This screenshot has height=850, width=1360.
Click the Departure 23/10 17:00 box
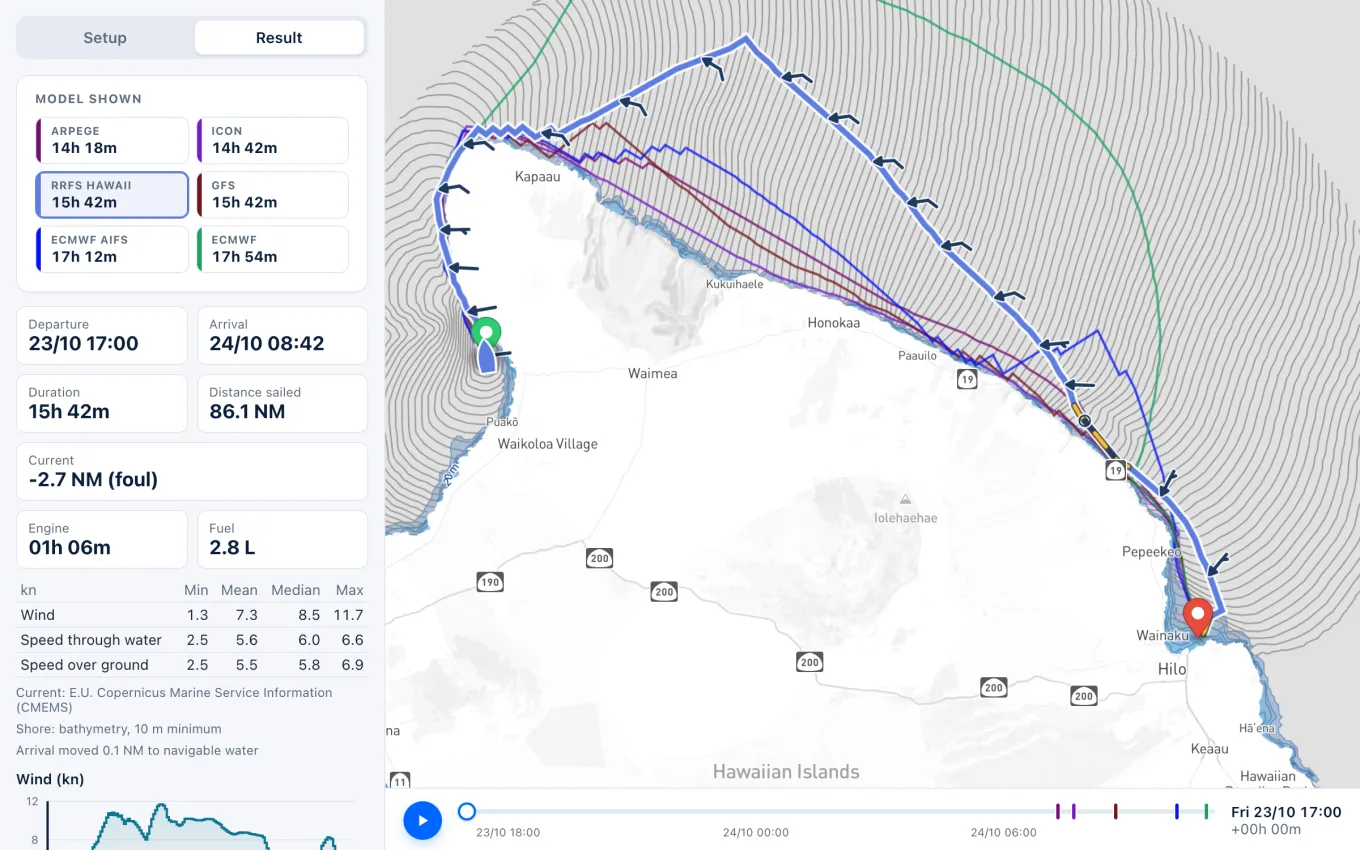[102, 335]
